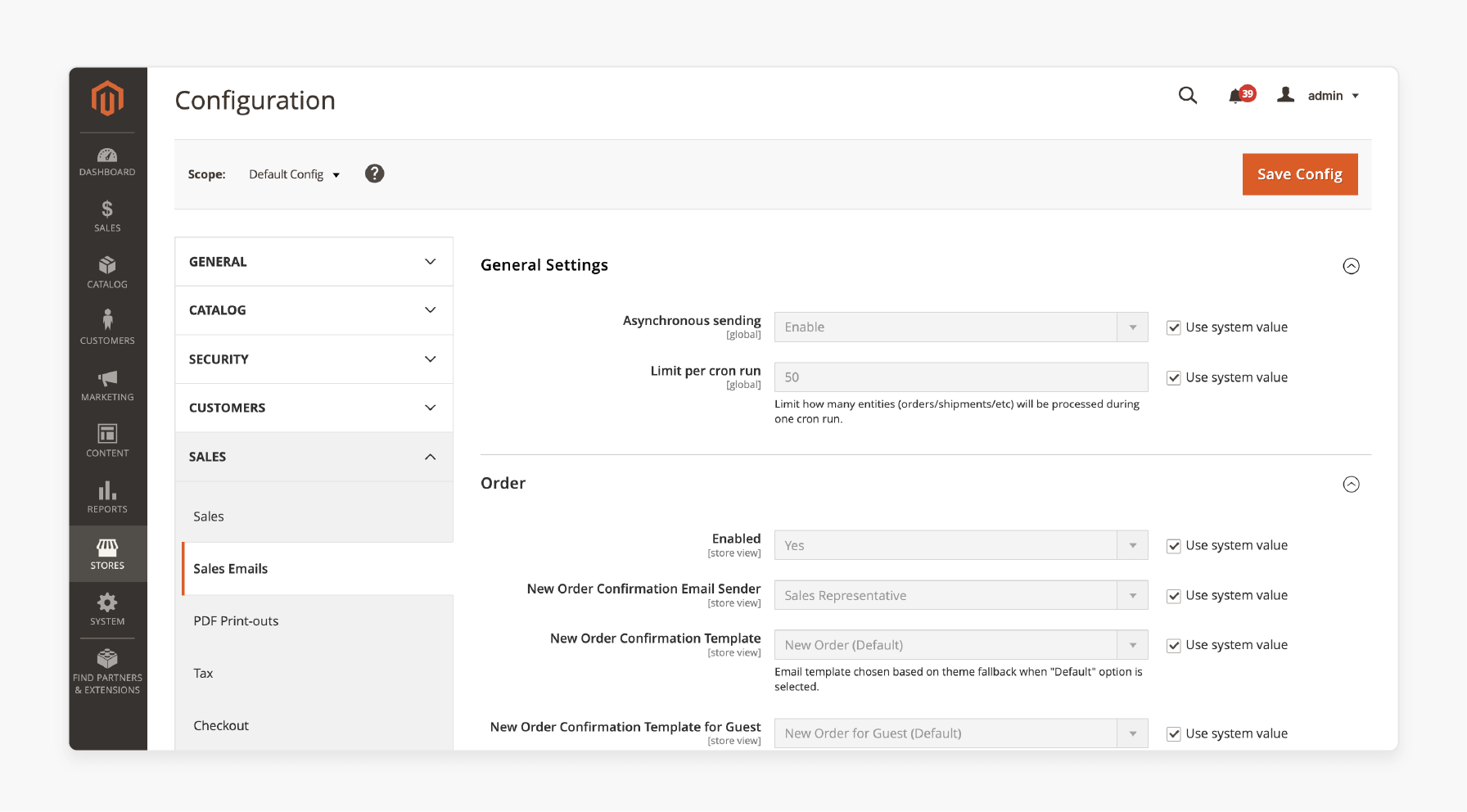The image size is (1467, 812).
Task: Click the Configuration page title
Action: 255,101
